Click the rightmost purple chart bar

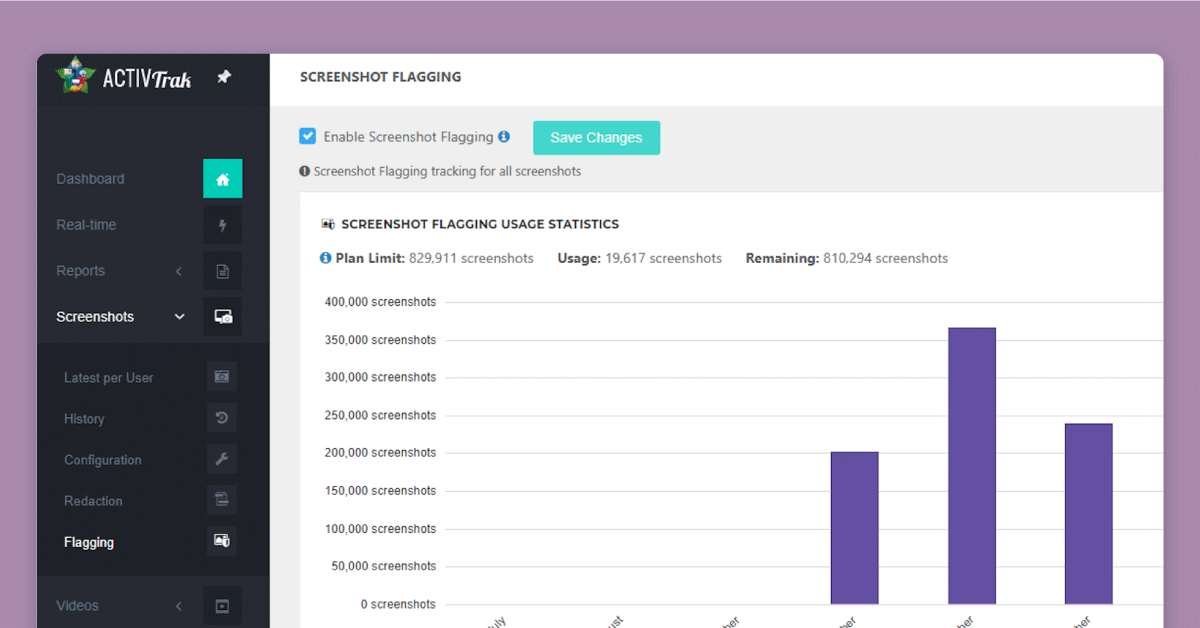[1088, 514]
